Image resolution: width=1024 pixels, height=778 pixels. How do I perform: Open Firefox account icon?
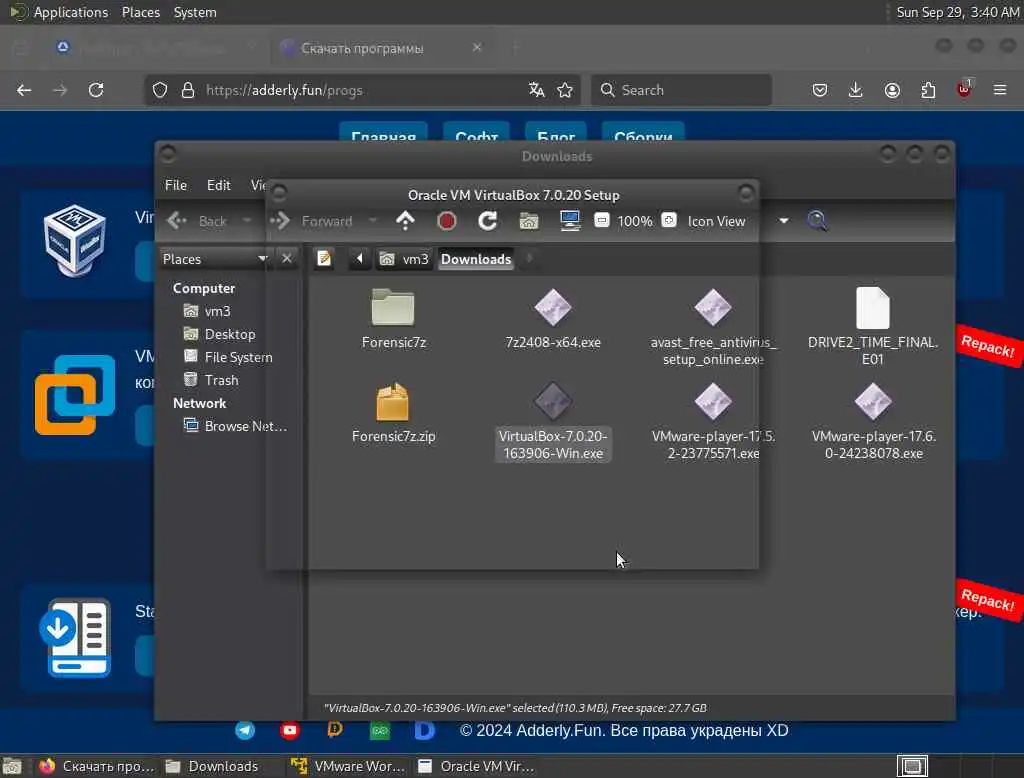pyautogui.click(x=892, y=90)
